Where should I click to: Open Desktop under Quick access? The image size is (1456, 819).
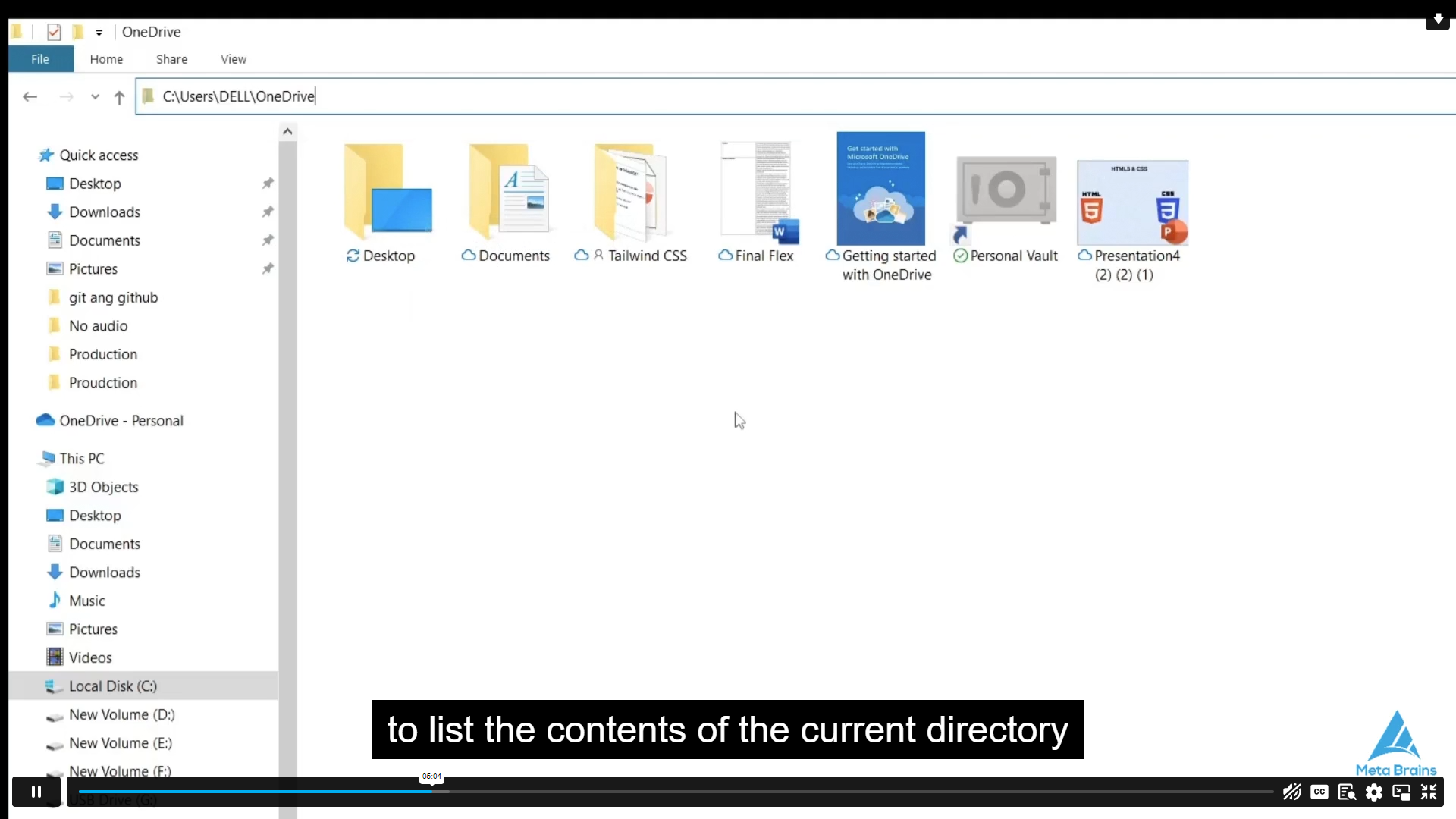coord(84,184)
